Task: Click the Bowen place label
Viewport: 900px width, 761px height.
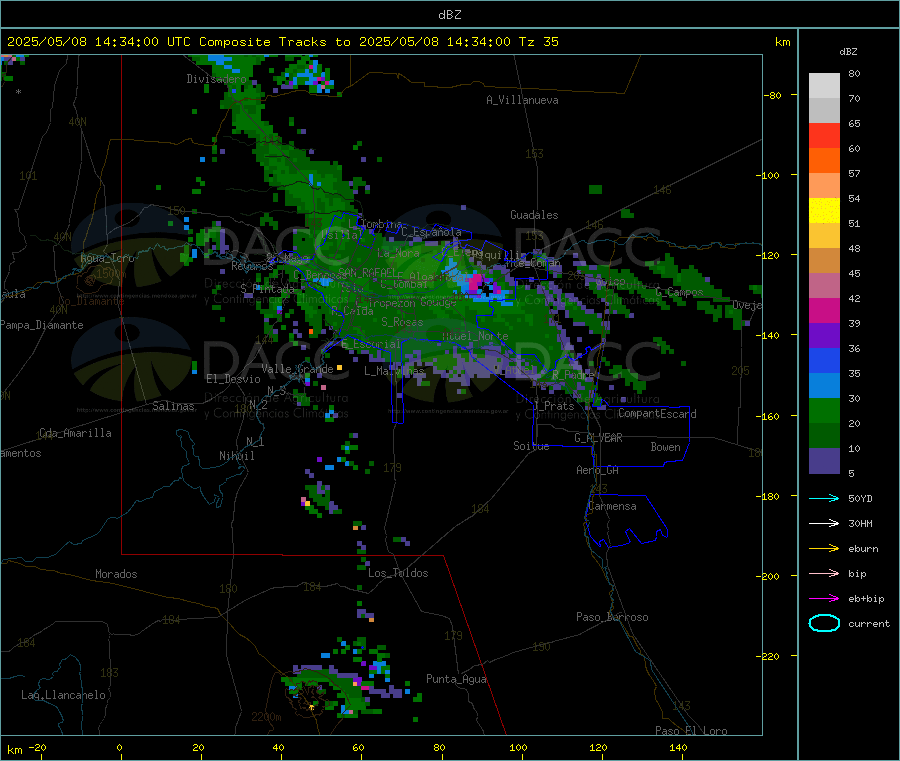Action: [665, 447]
